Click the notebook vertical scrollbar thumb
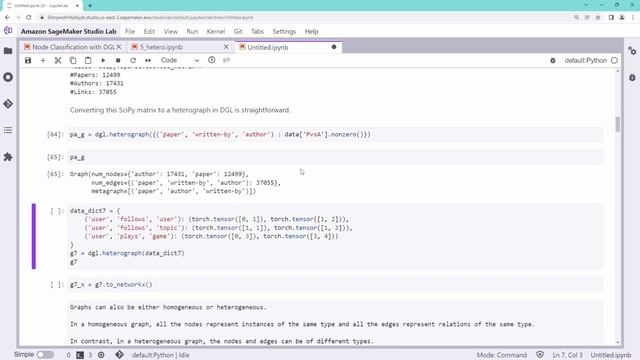 point(618,124)
